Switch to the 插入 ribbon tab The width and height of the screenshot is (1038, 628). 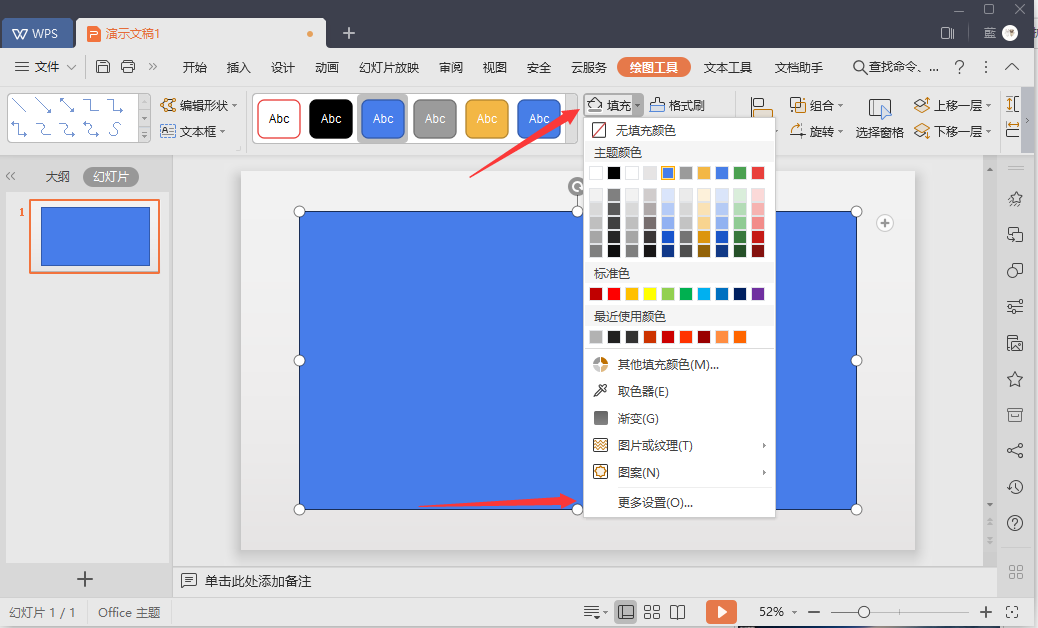(x=238, y=67)
